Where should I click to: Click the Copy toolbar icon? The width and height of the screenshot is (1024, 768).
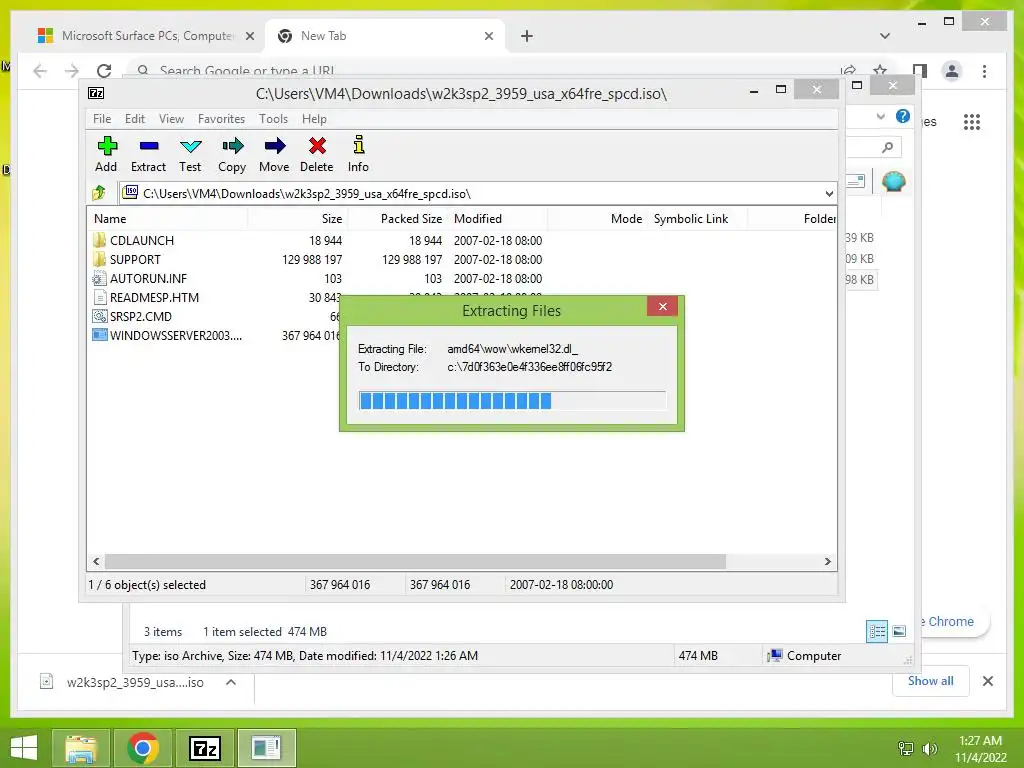pyautogui.click(x=232, y=154)
